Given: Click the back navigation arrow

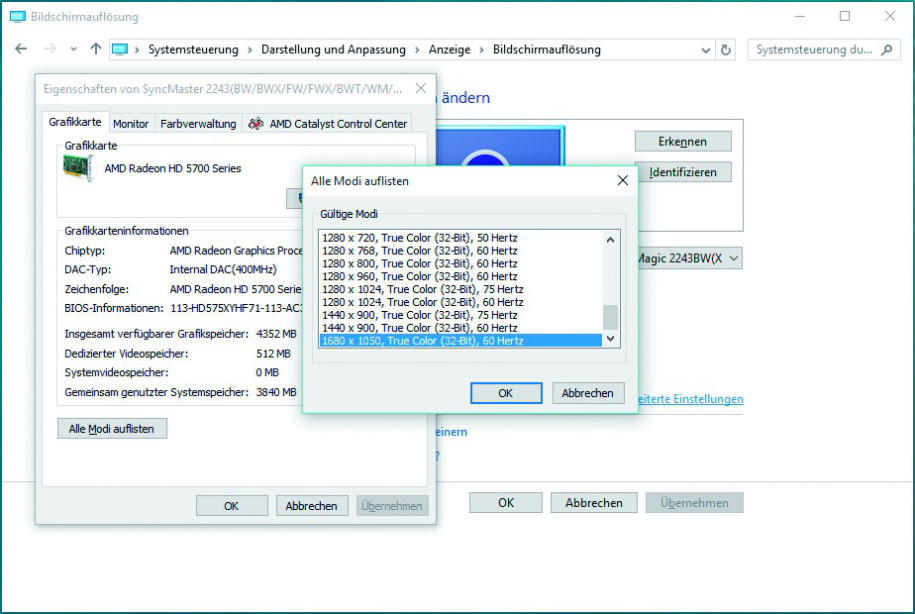Looking at the screenshot, I should coord(21,49).
